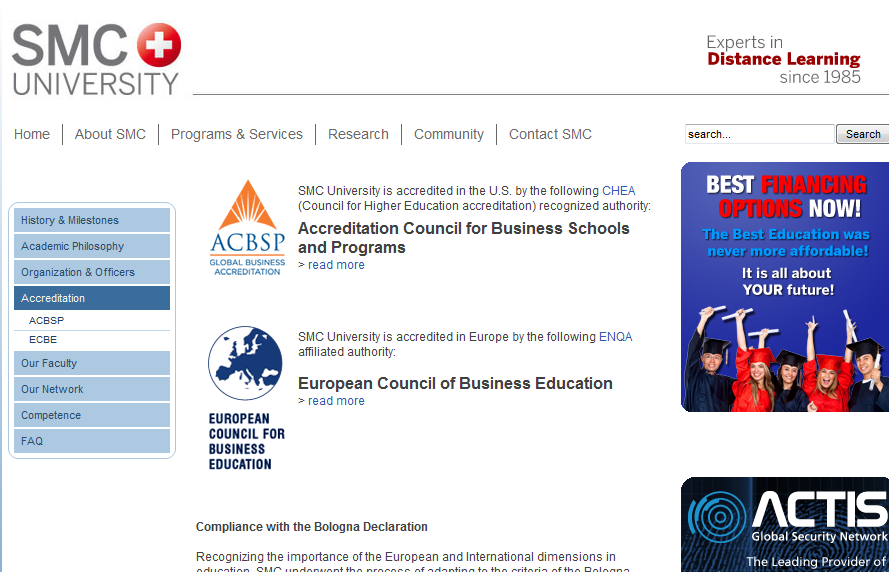The image size is (889, 572).
Task: Click the Experts in Distance Learning tagline
Action: tap(784, 60)
